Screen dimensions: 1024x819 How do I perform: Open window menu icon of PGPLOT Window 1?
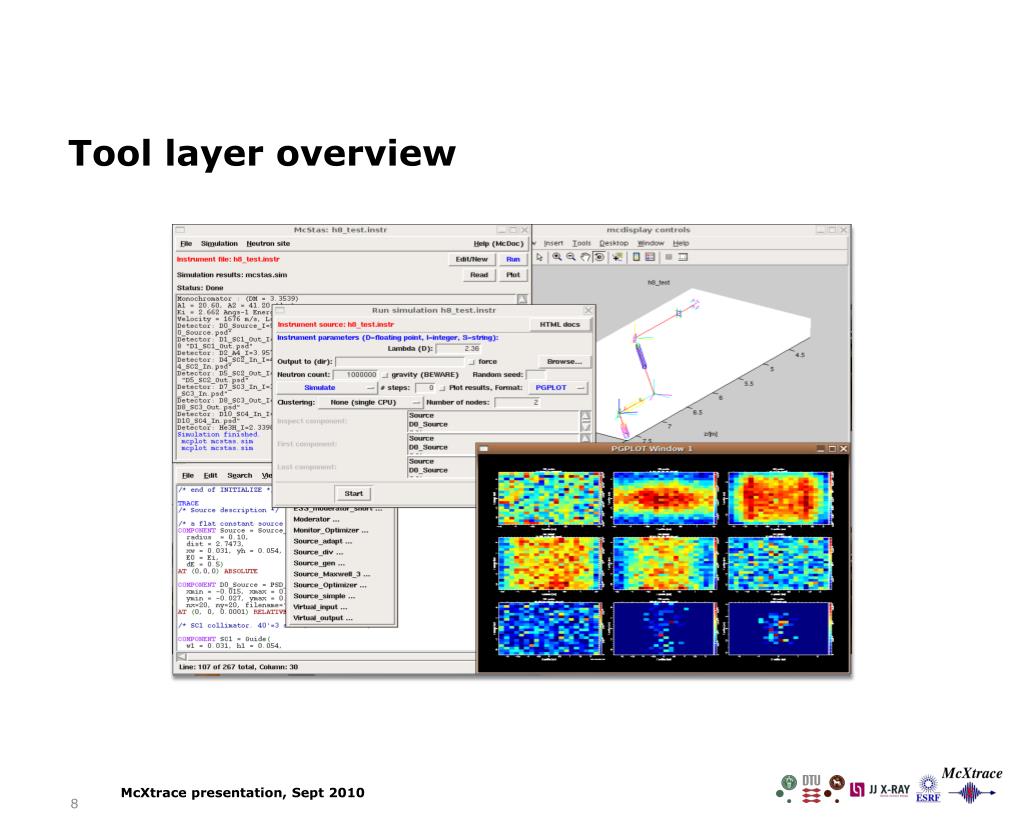[x=484, y=449]
